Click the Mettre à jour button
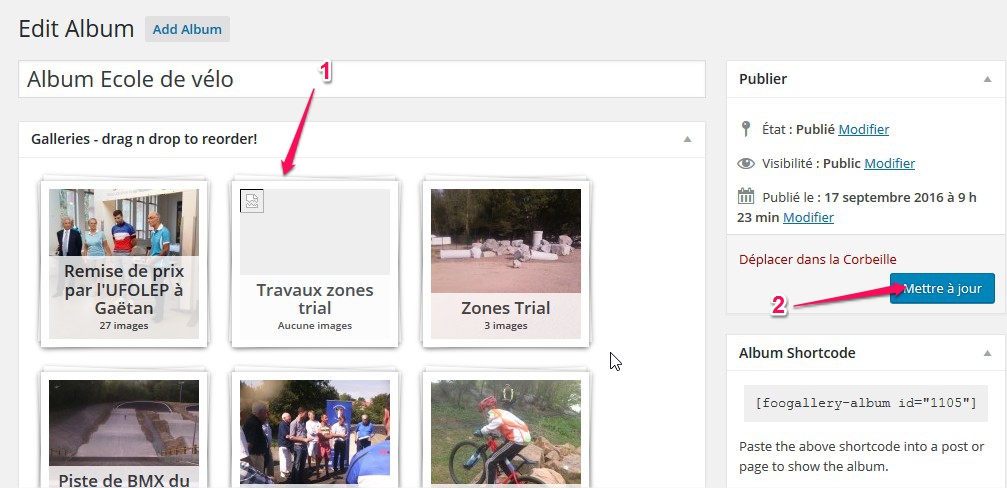1007x488 pixels. click(942, 289)
